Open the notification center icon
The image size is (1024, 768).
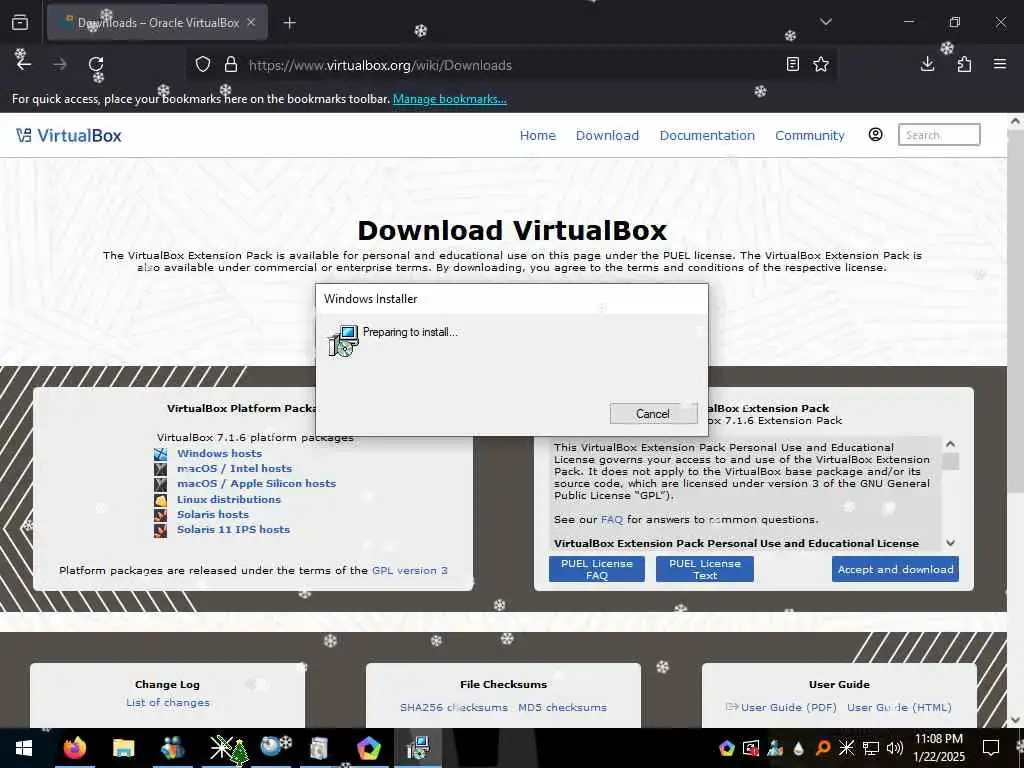click(991, 748)
